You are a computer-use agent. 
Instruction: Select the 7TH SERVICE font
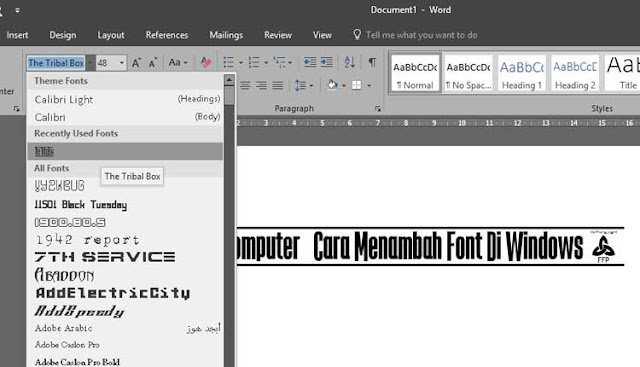pos(125,257)
